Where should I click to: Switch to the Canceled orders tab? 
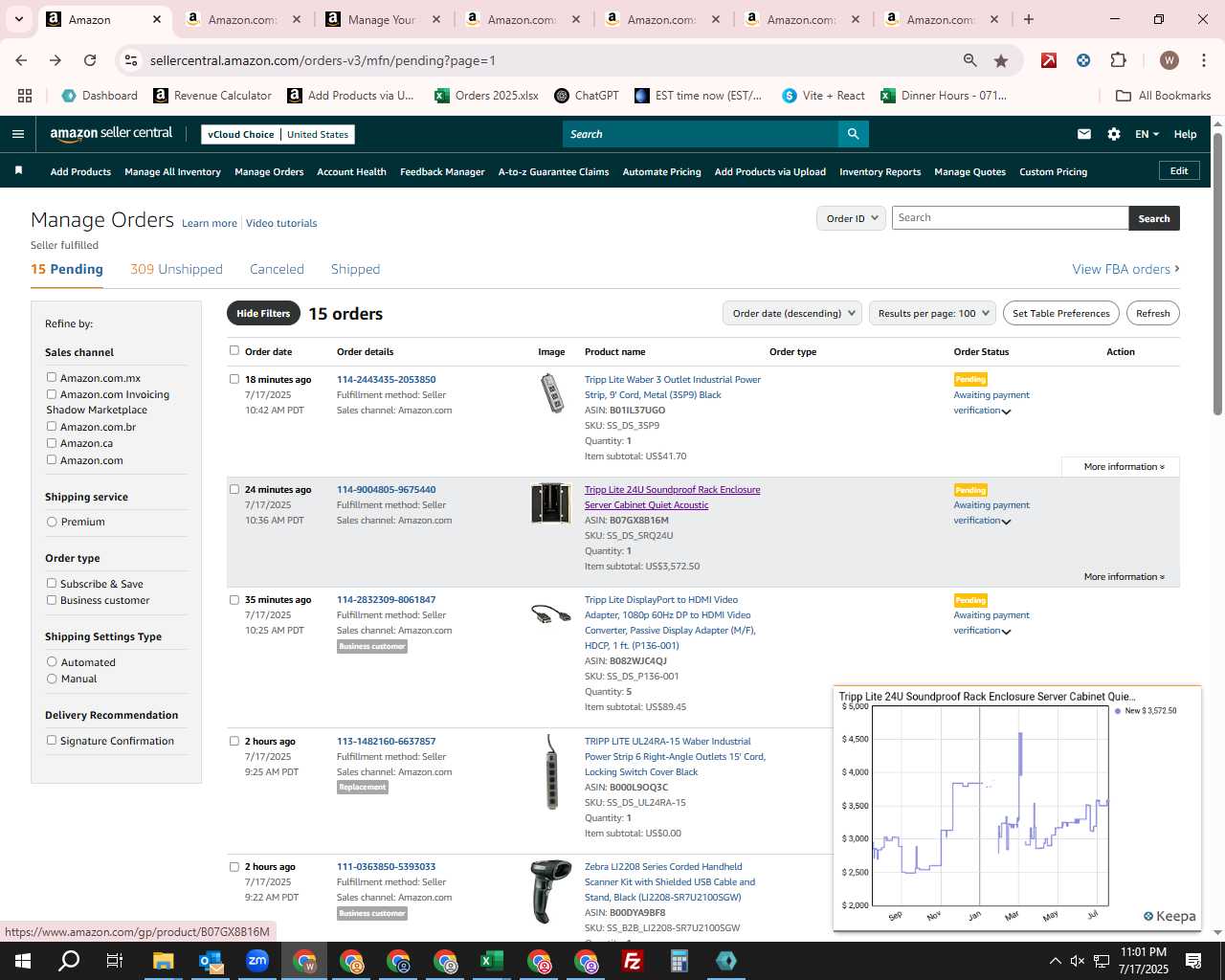pyautogui.click(x=277, y=269)
